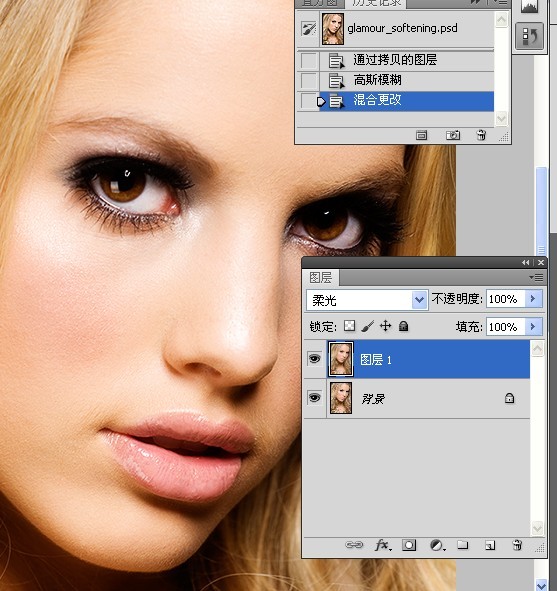This screenshot has height=591, width=557.
Task: Click the 不透明度 100% field
Action: pos(505,299)
